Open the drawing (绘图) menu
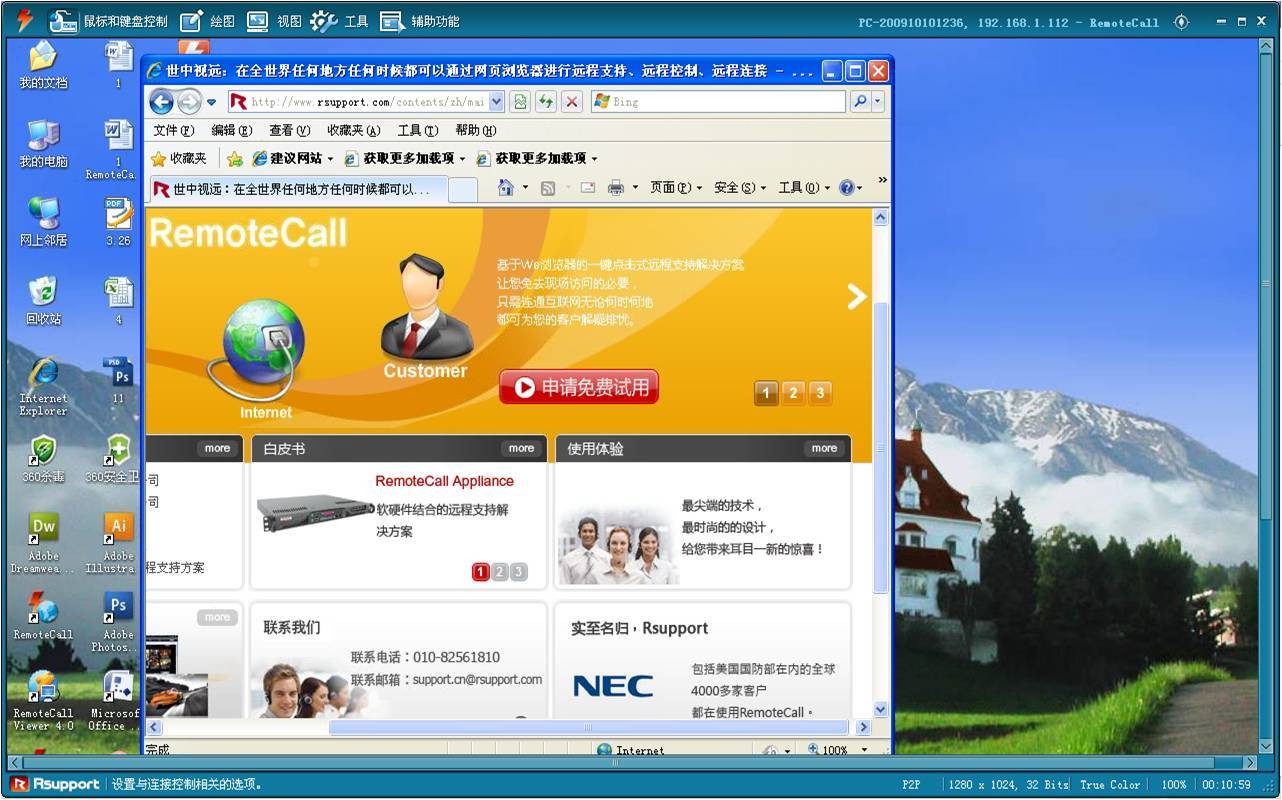 pyautogui.click(x=208, y=21)
